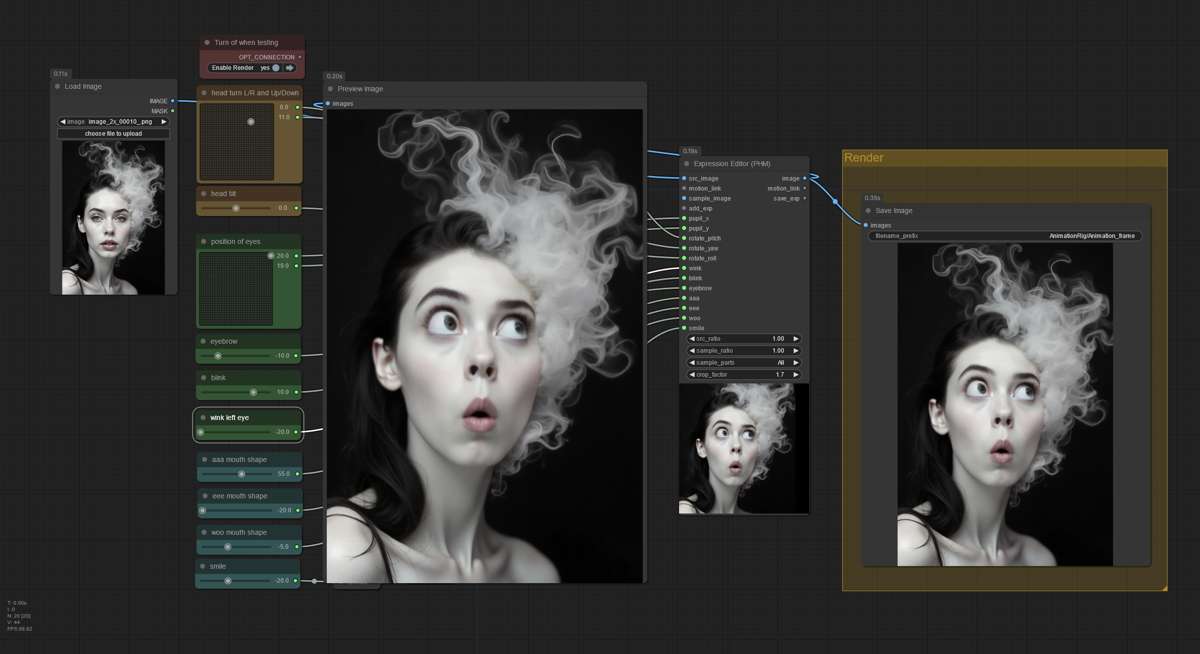
Task: Click the Render group title
Action: 864,158
